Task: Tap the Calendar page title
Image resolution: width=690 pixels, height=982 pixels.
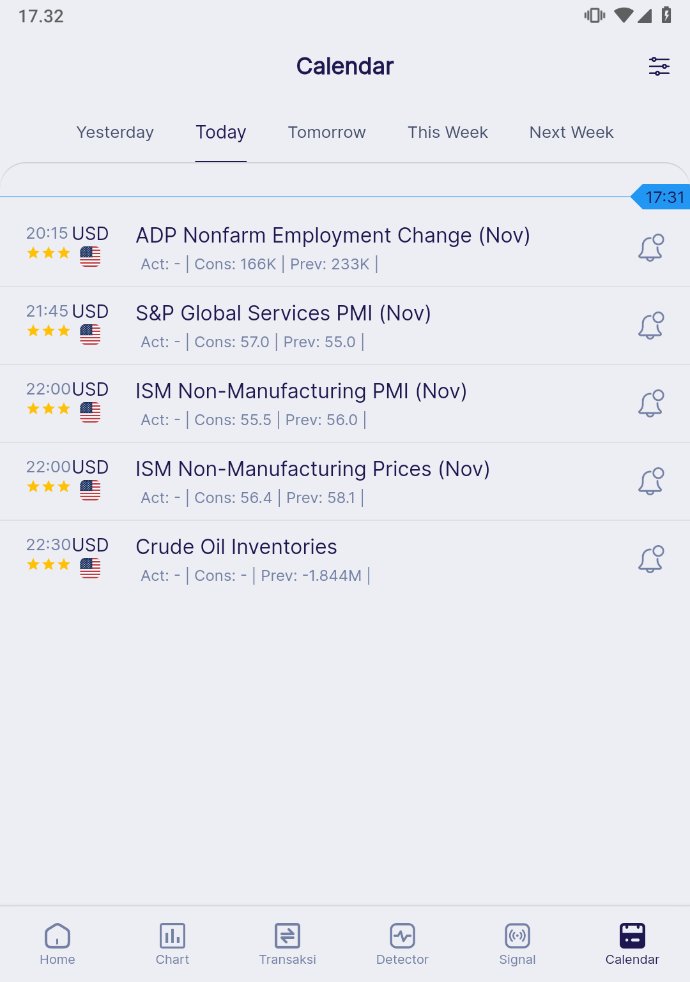Action: pos(344,66)
